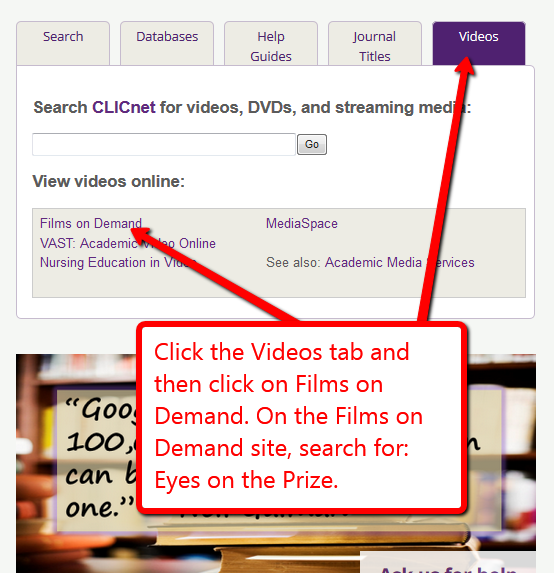Select the Help Guides tab
This screenshot has width=554, height=573.
coord(271,43)
